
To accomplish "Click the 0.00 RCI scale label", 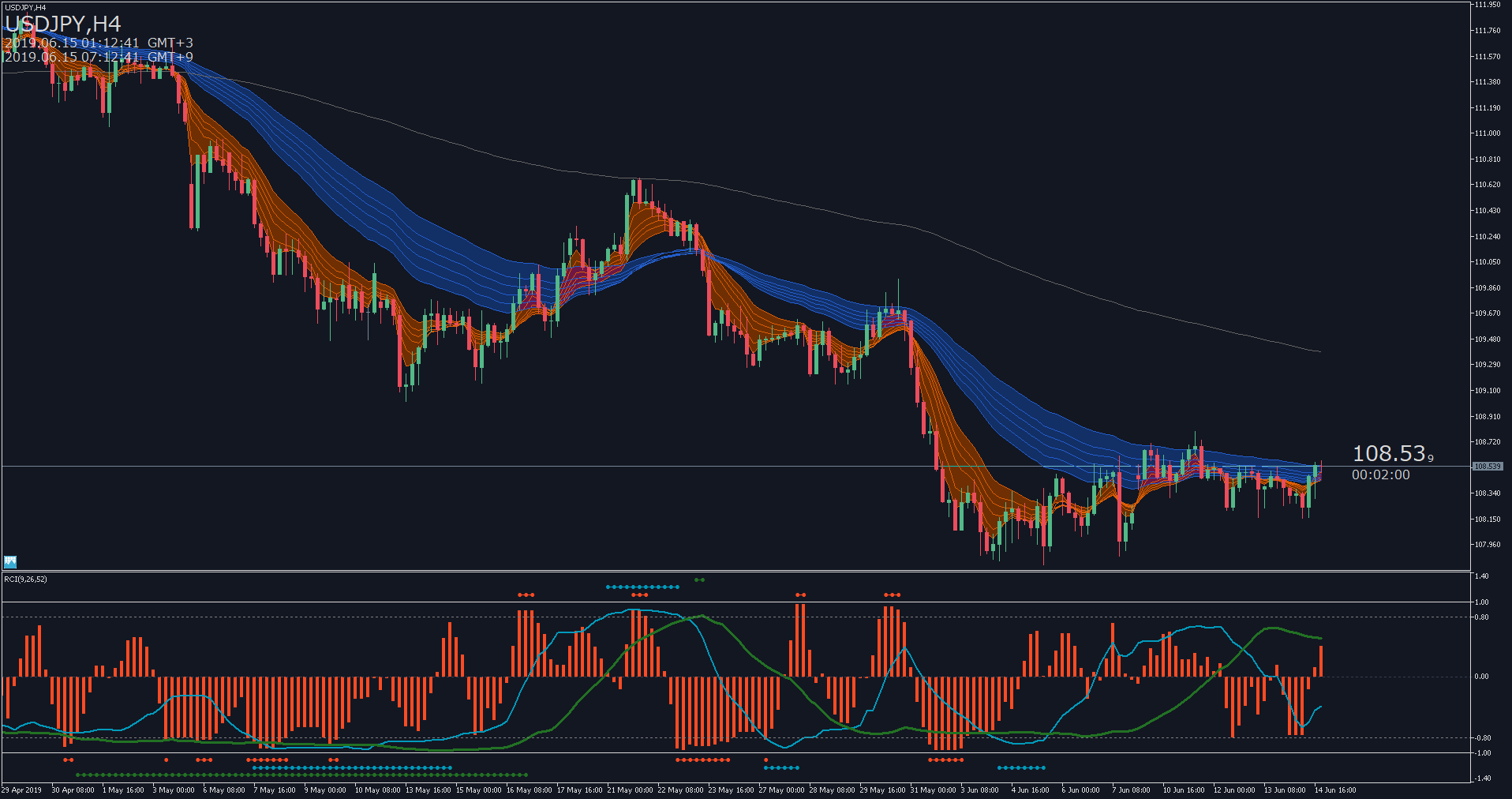I will [x=1482, y=677].
